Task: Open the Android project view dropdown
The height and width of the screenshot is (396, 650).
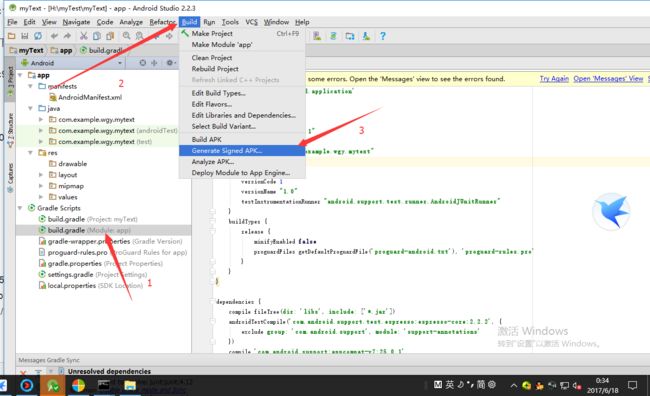Action: coord(71,63)
